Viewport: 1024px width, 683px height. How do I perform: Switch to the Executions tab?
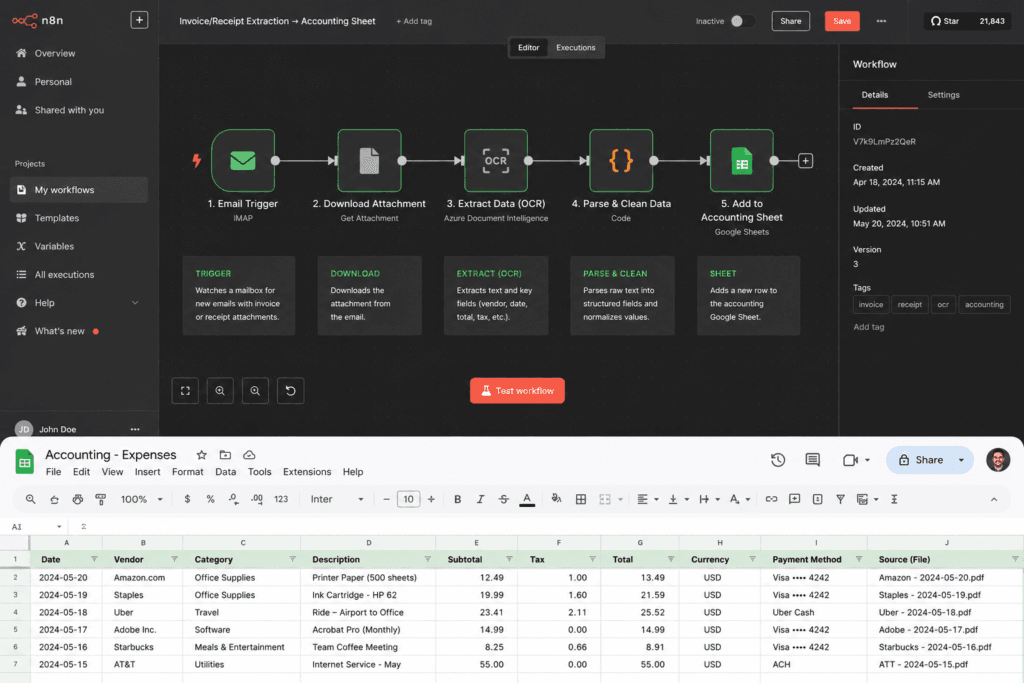(x=575, y=48)
